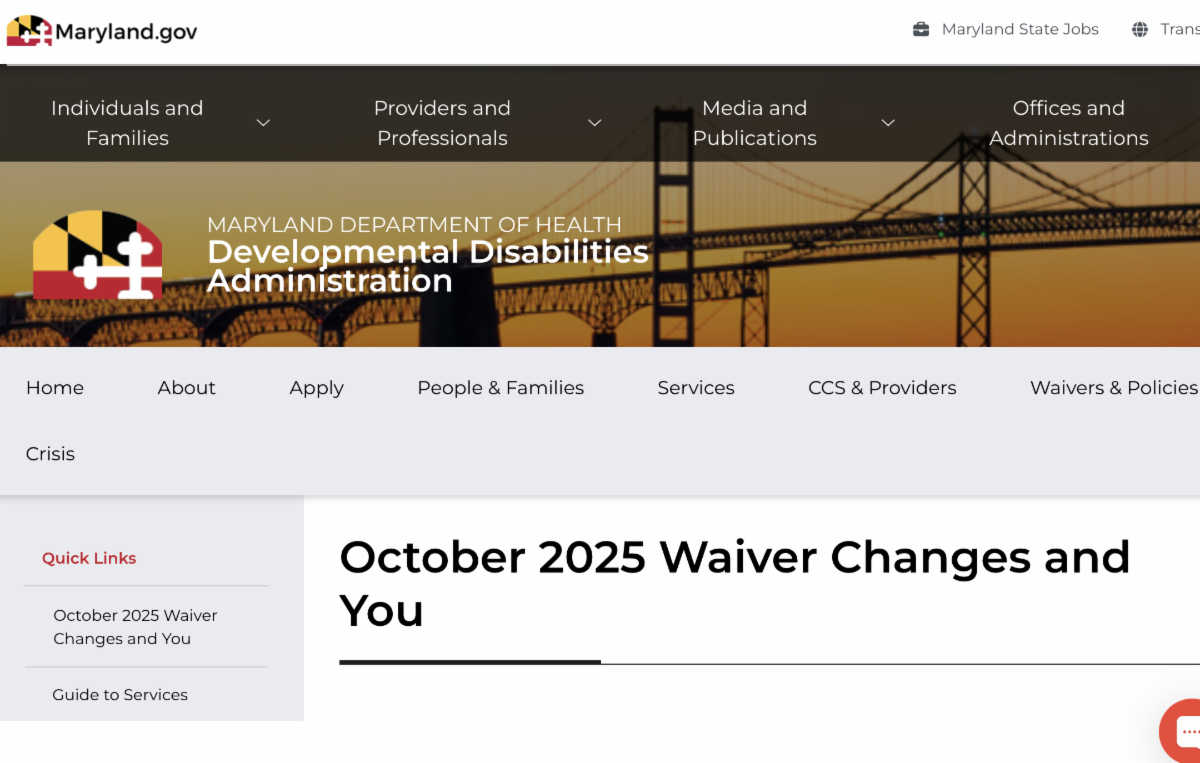Viewport: 1200px width, 763px height.
Task: Open the About section
Action: pyautogui.click(x=186, y=388)
